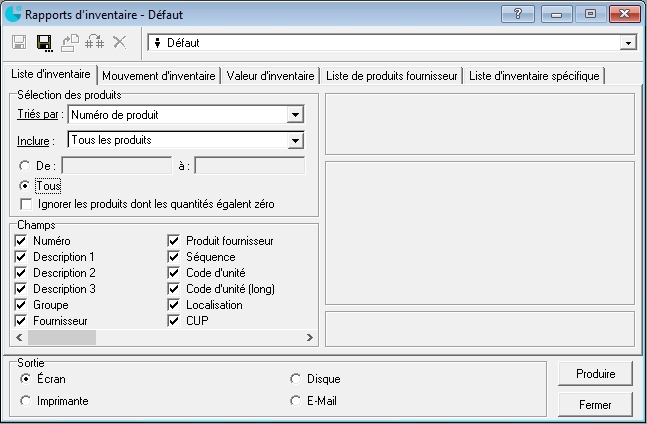Image resolution: width=647 pixels, height=424 pixels.
Task: Click the delete X toolbar icon
Action: tap(120, 42)
